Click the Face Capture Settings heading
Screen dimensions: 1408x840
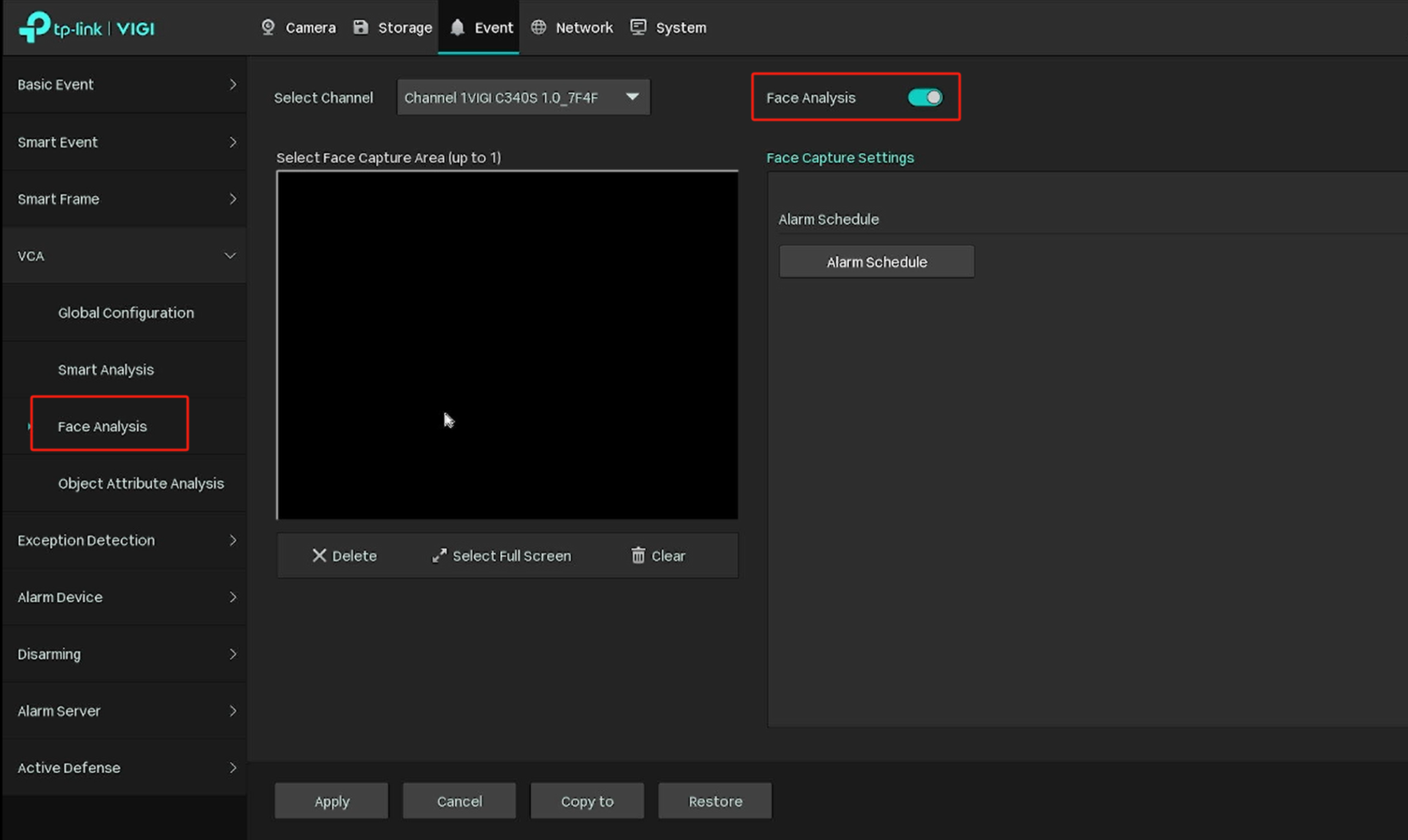840,157
